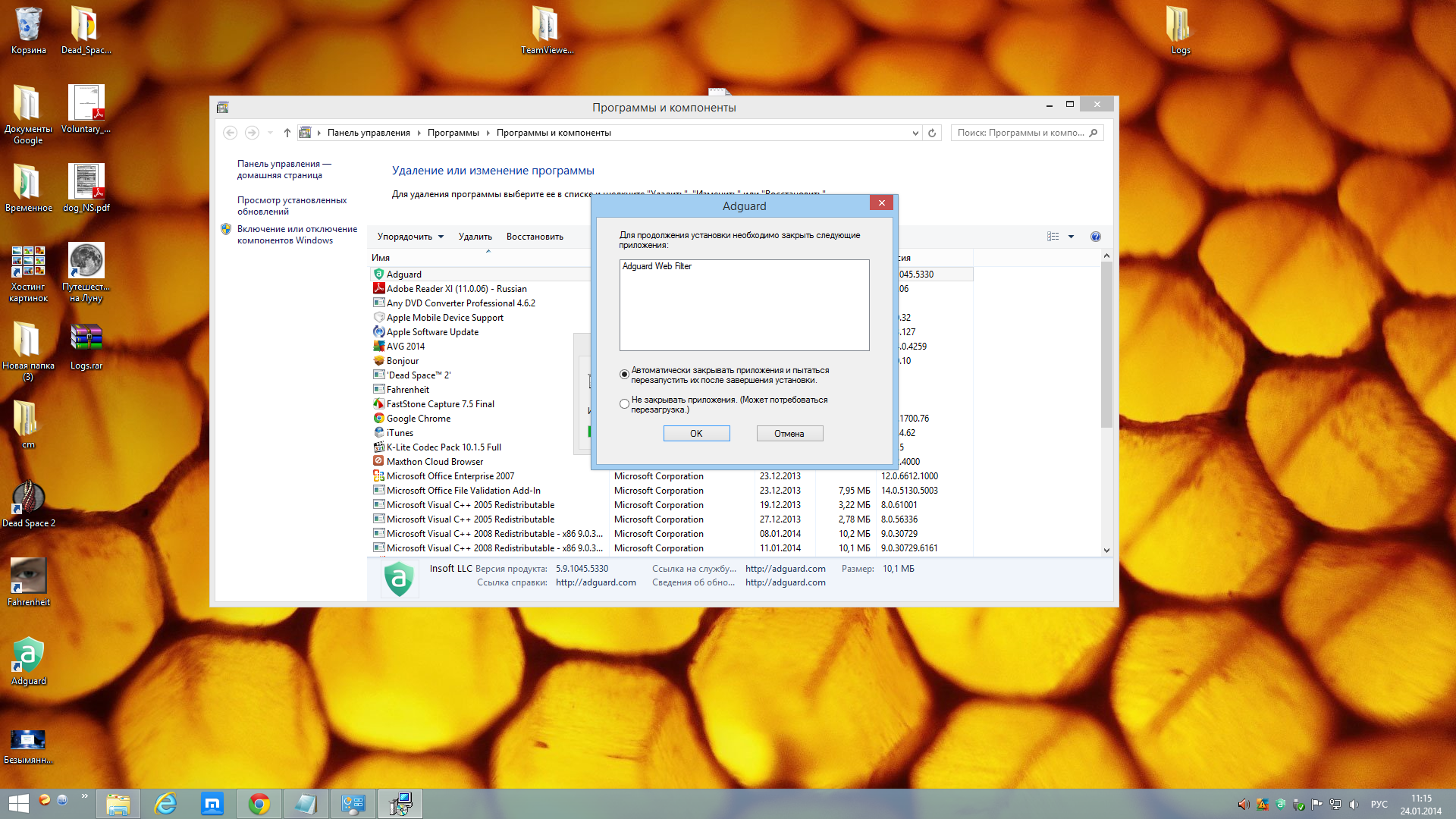
Task: Click the programs list vertical scrollbar
Action: (1106, 345)
